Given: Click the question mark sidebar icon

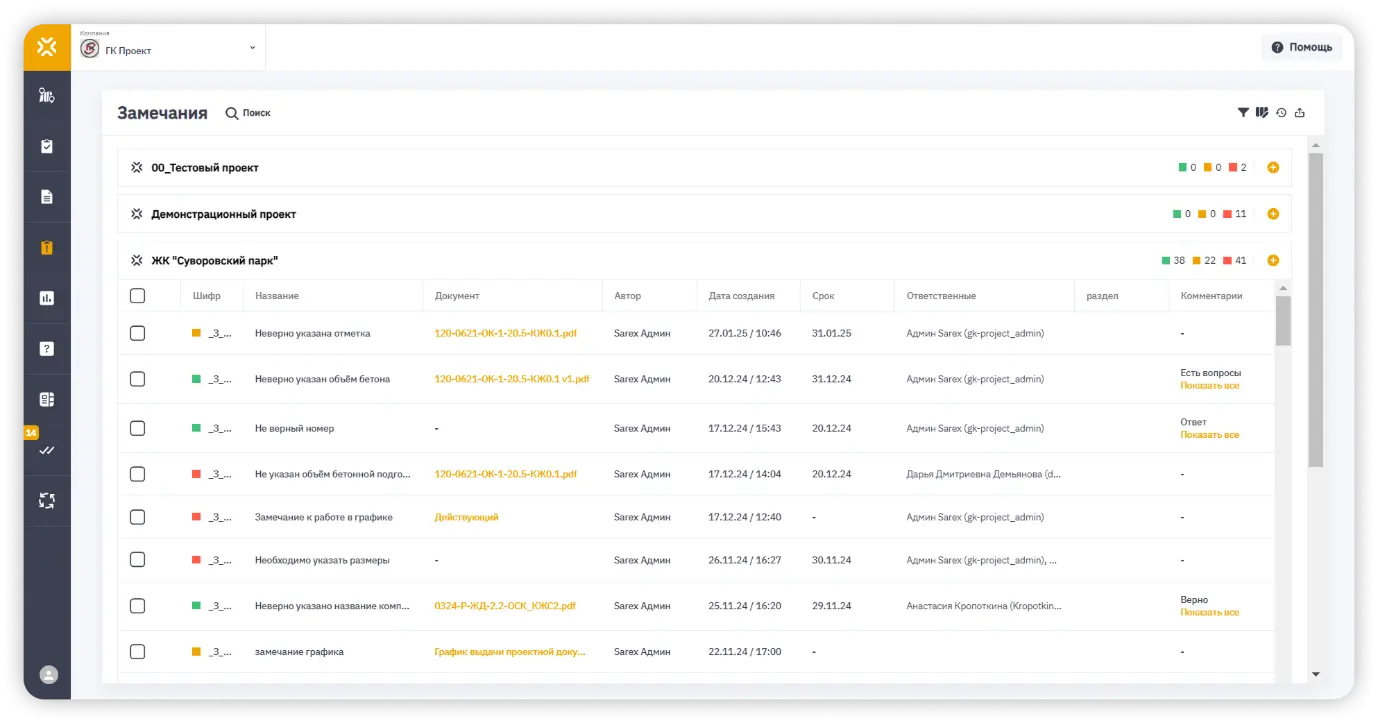Looking at the screenshot, I should 47,349.
